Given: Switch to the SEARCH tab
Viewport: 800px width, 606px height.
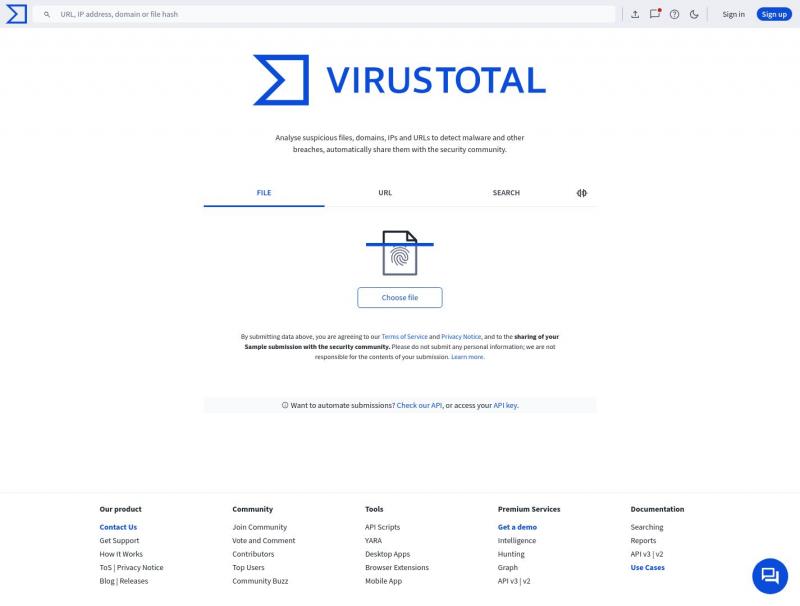Looking at the screenshot, I should tap(506, 193).
